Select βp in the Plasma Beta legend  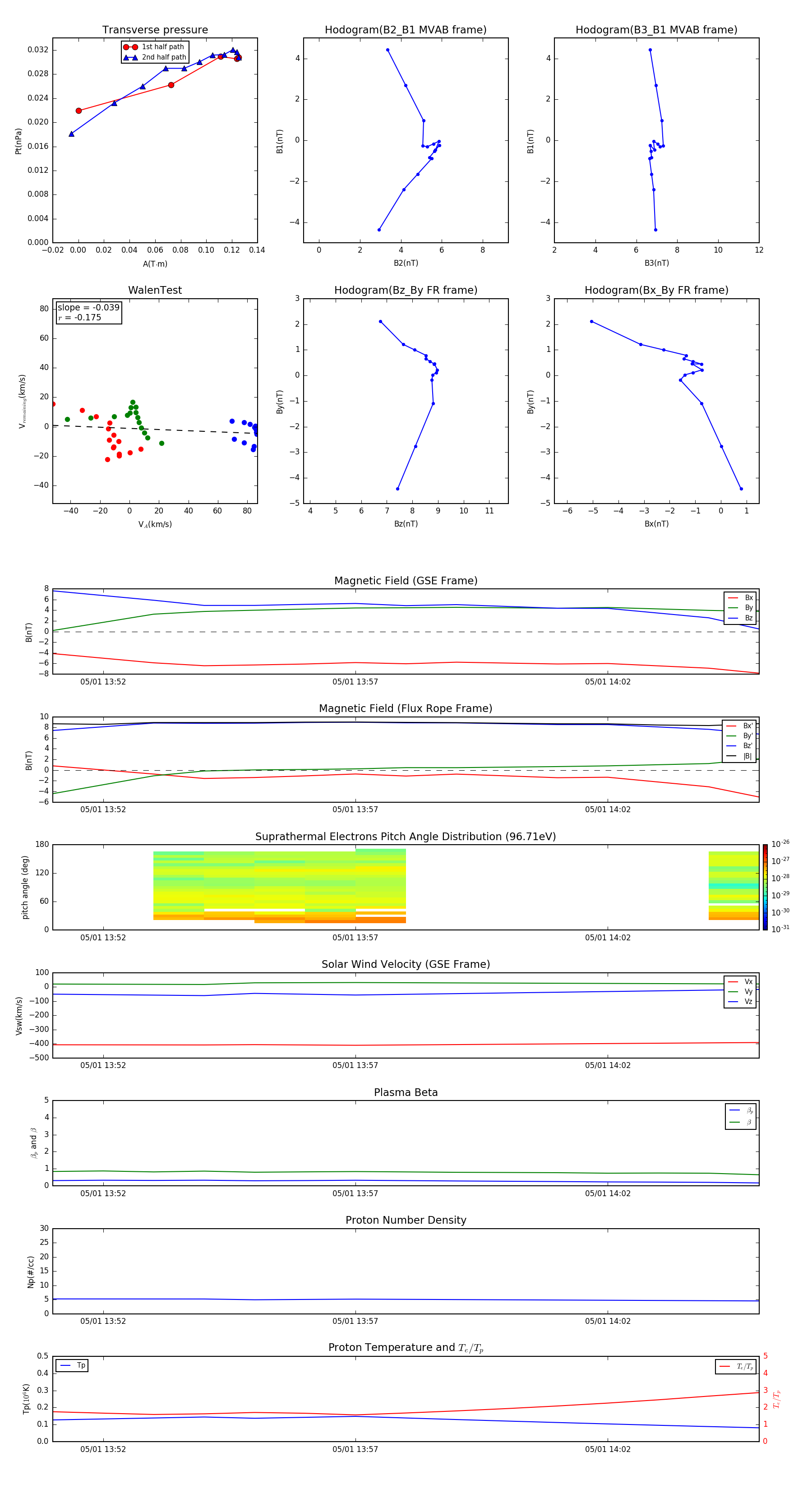[742, 1110]
